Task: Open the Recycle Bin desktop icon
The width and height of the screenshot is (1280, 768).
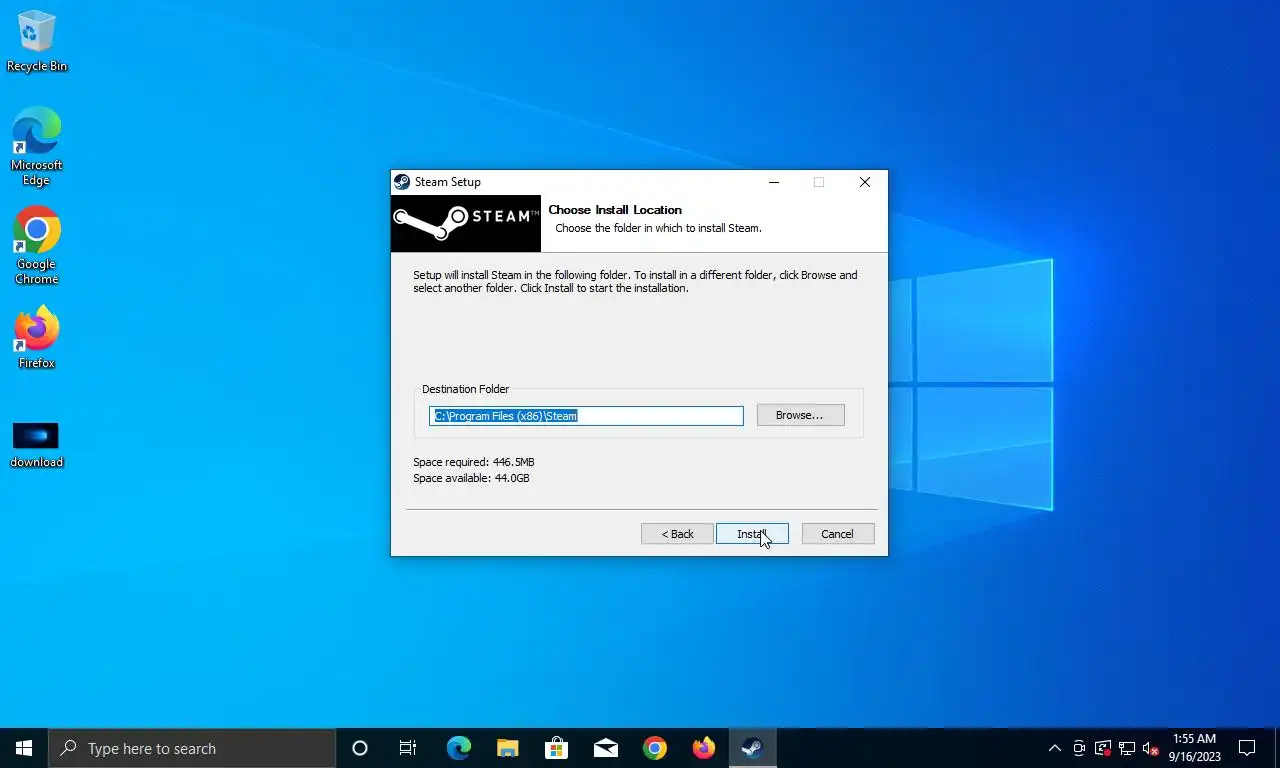Action: click(x=37, y=41)
